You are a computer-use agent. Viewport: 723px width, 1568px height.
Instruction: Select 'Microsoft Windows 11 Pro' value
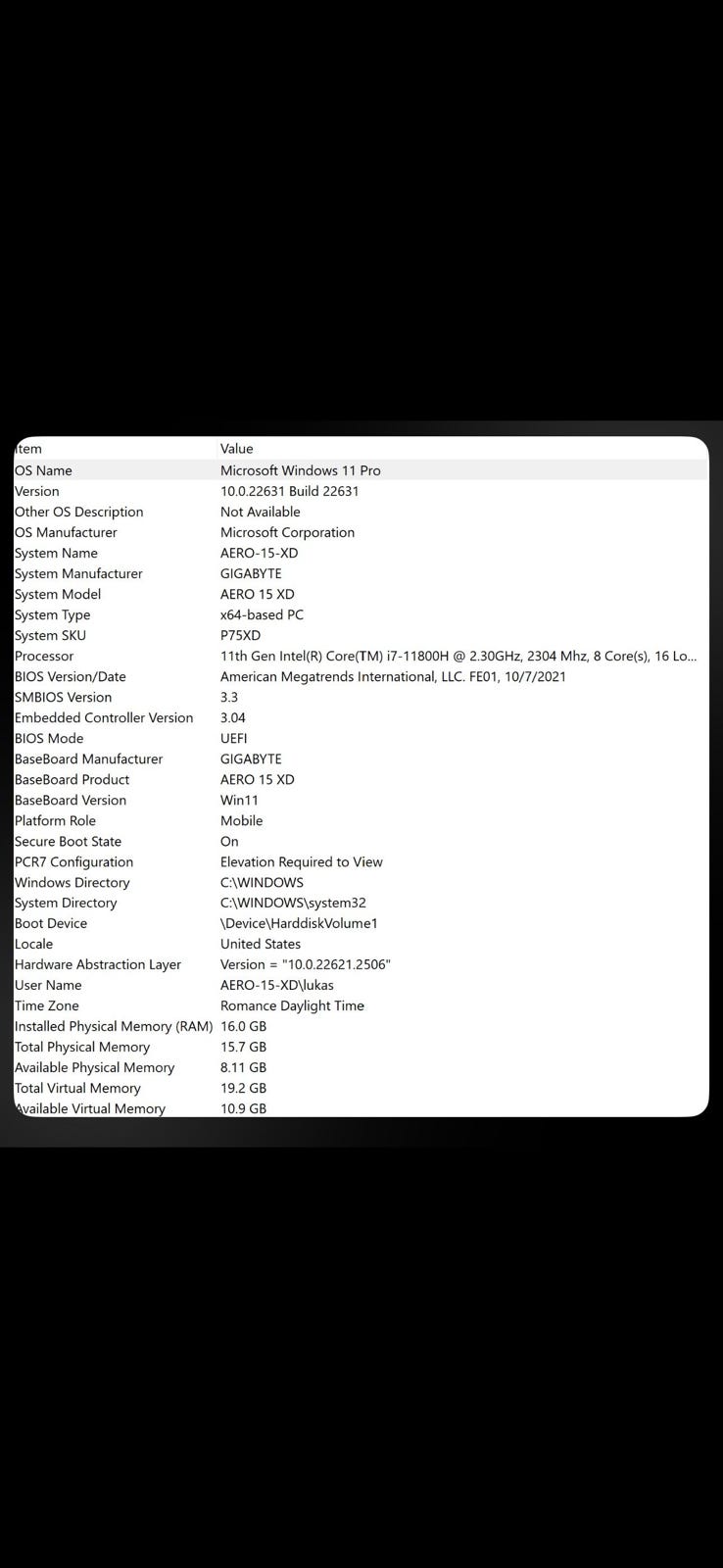301,470
